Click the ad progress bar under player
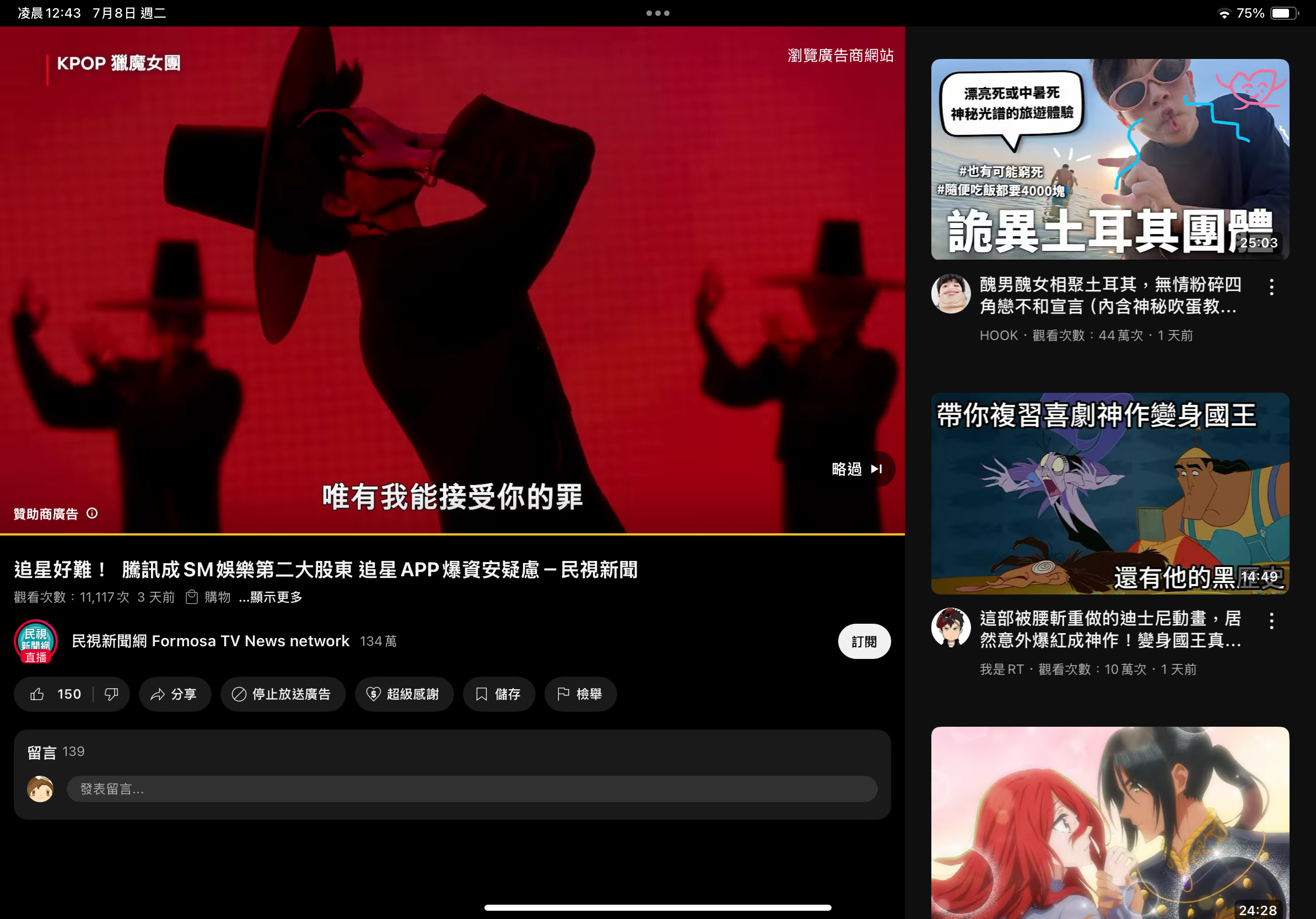Image resolution: width=1316 pixels, height=919 pixels. click(452, 534)
